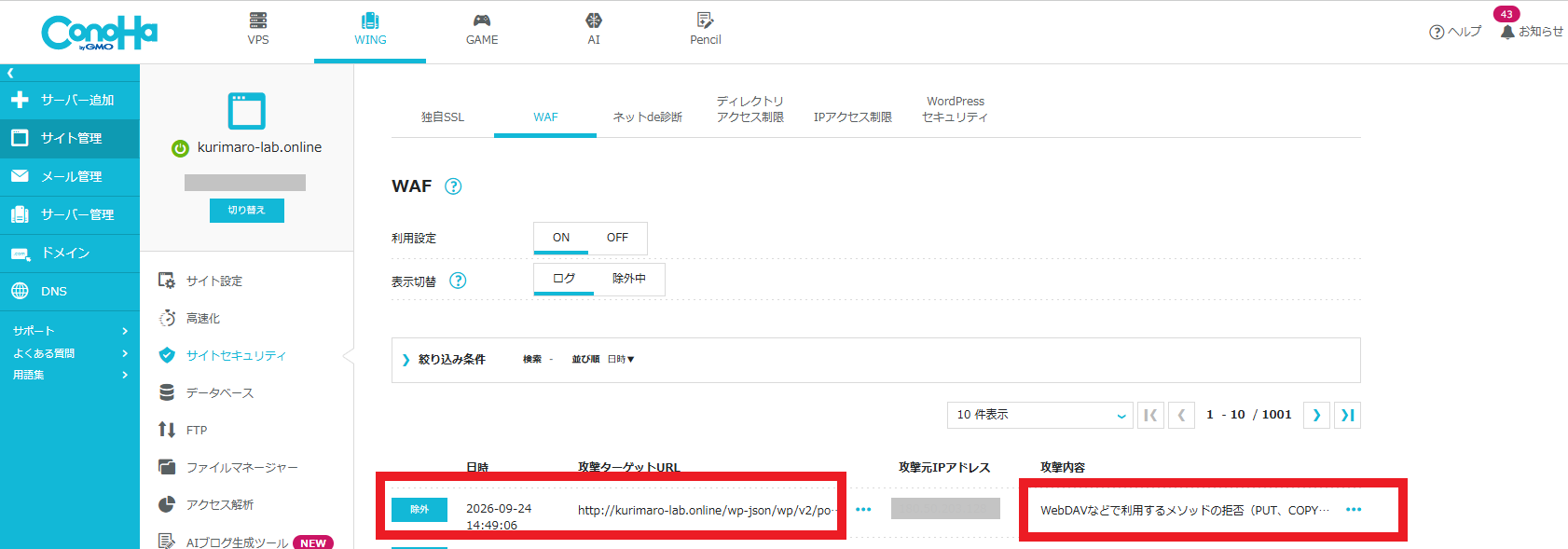Switch to the ディレクトリアクセス制限 tab

pyautogui.click(x=750, y=109)
